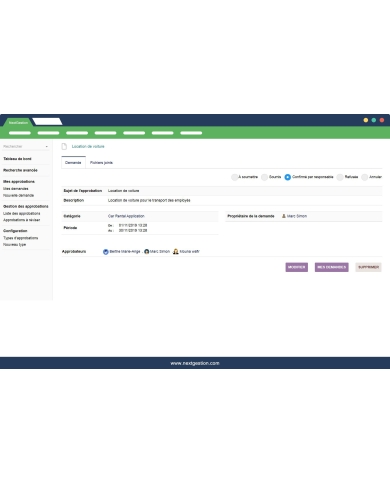The image size is (390, 484).
Task: Click the Période start date value
Action: point(133,225)
